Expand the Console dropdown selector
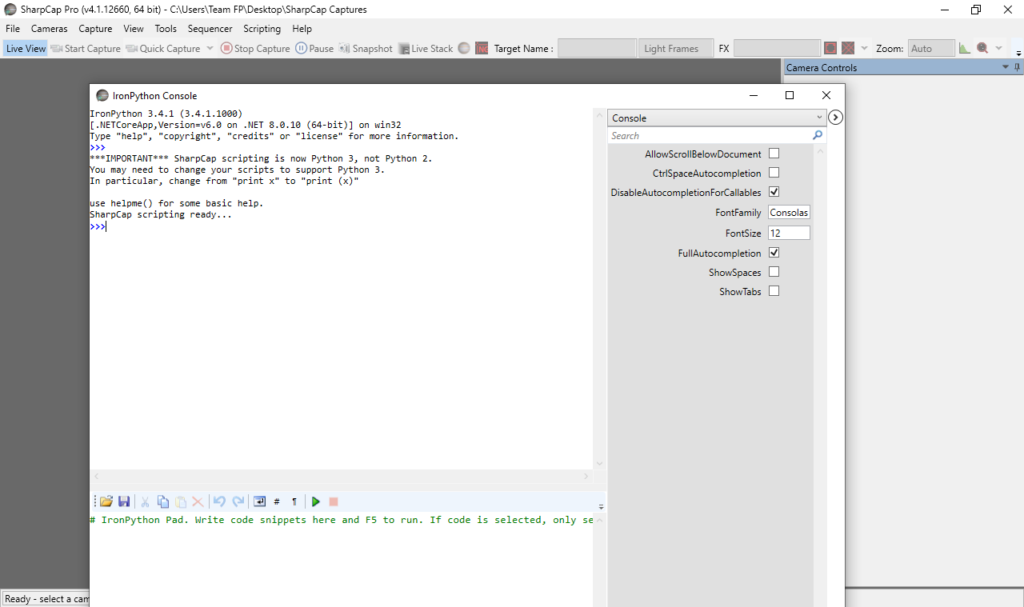 (x=716, y=118)
